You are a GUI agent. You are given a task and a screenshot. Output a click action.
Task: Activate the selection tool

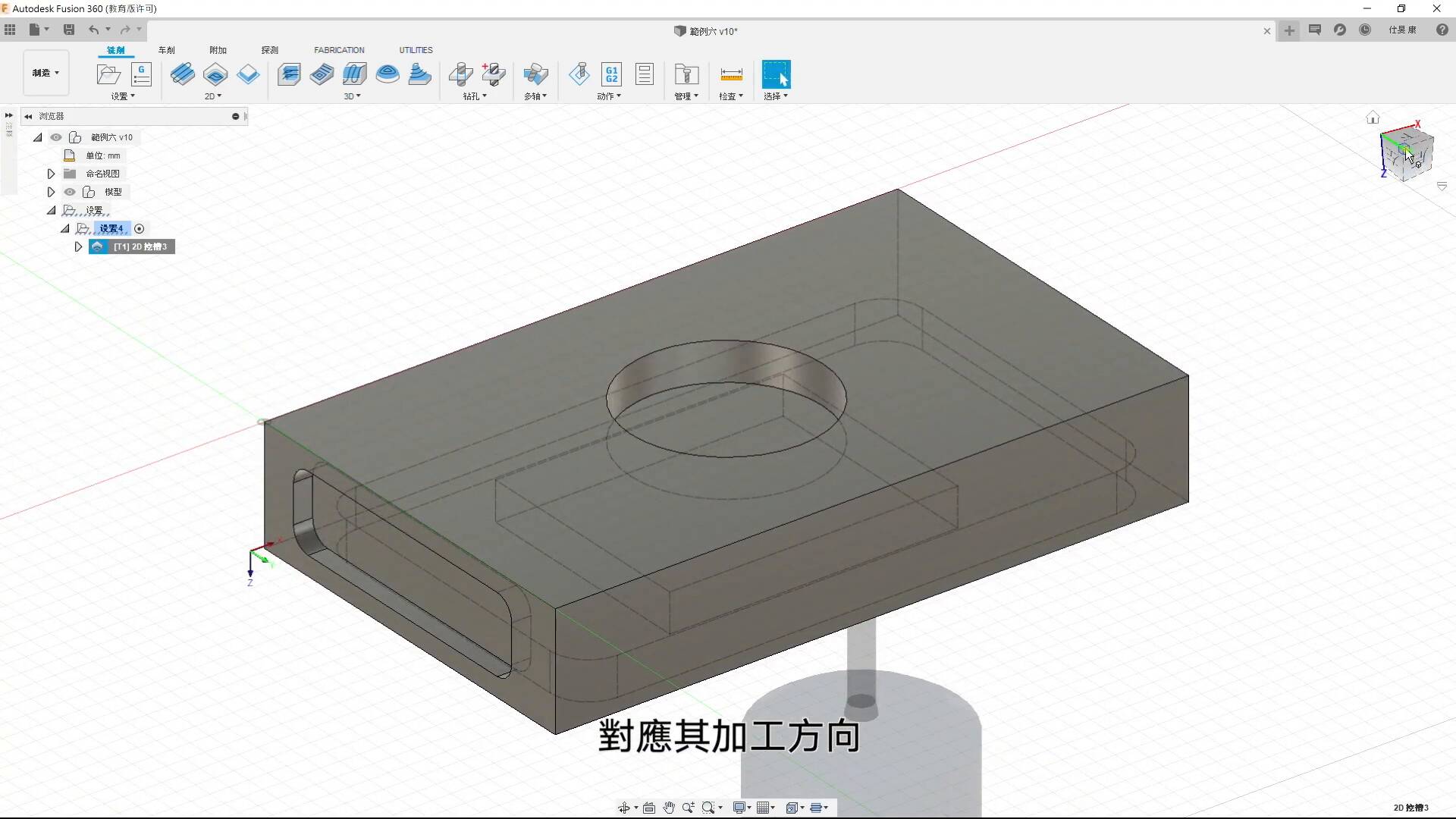(x=776, y=74)
